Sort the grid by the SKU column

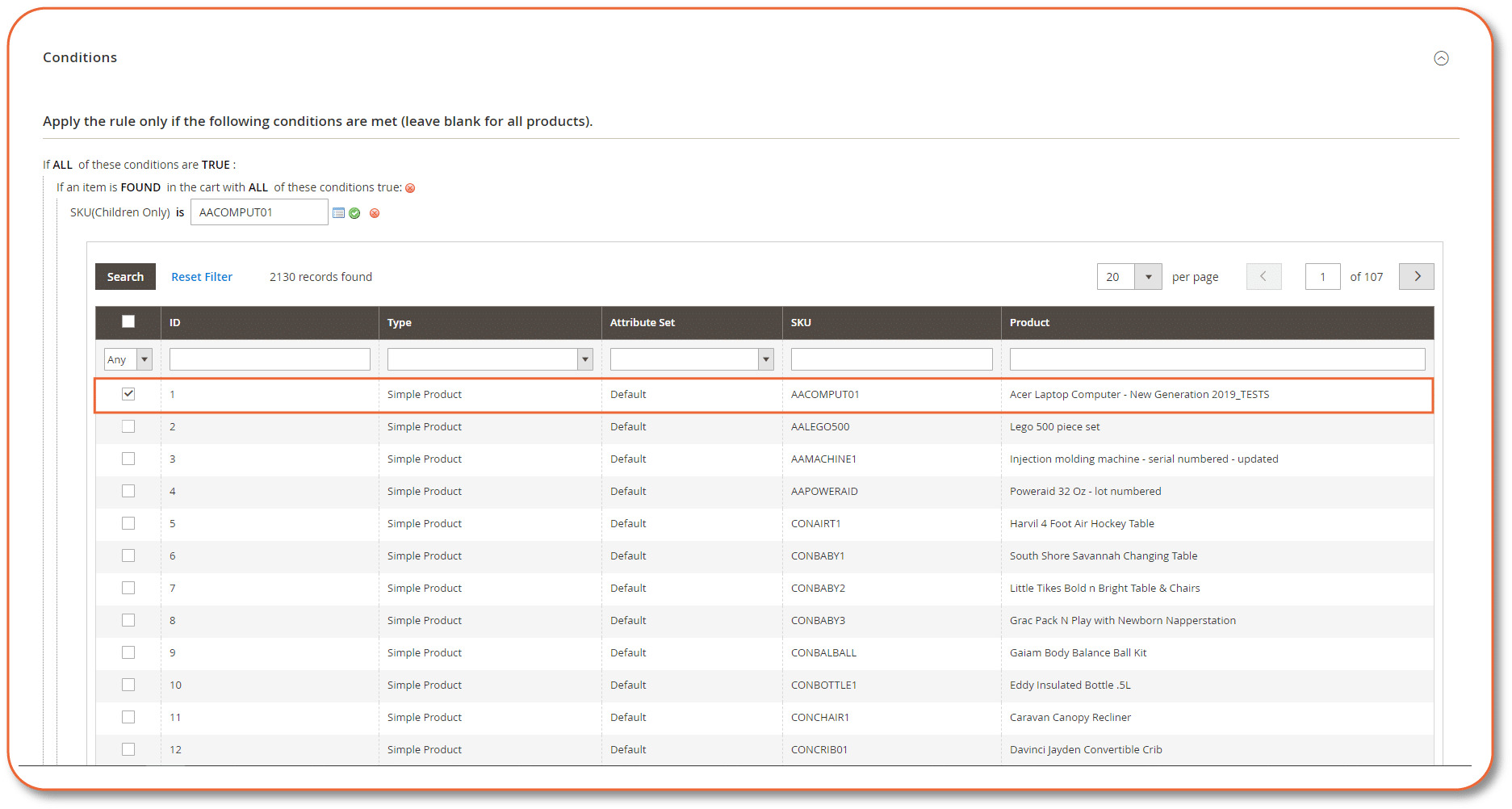[x=801, y=322]
